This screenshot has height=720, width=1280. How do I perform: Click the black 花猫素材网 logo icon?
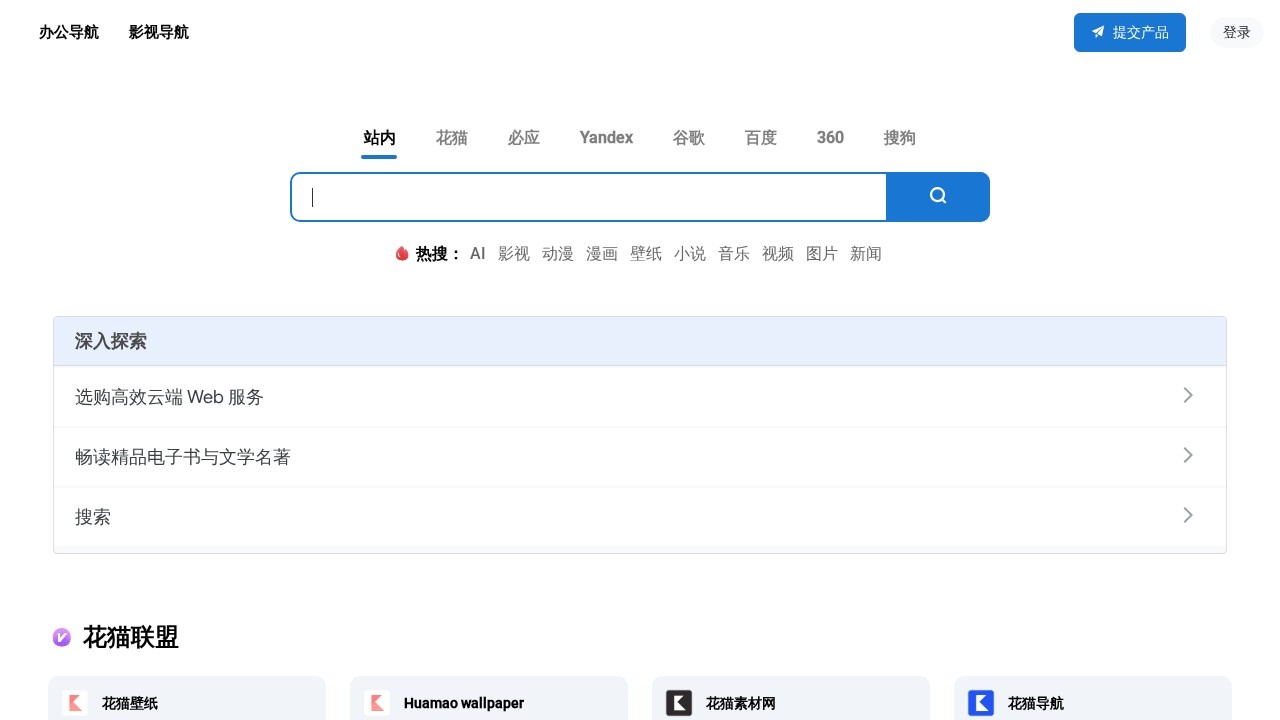click(679, 703)
